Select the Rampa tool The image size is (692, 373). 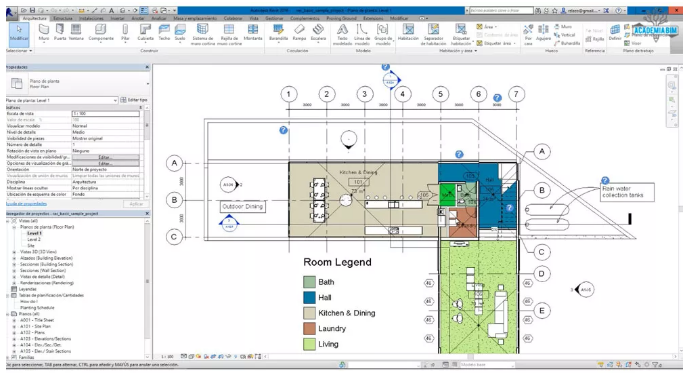coord(299,33)
